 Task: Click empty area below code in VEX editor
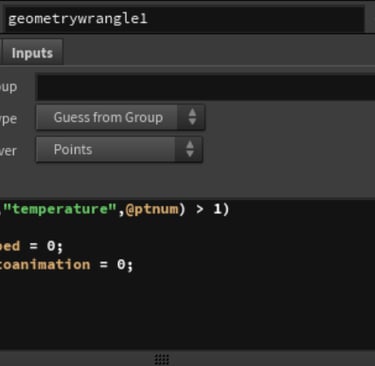click(187, 310)
